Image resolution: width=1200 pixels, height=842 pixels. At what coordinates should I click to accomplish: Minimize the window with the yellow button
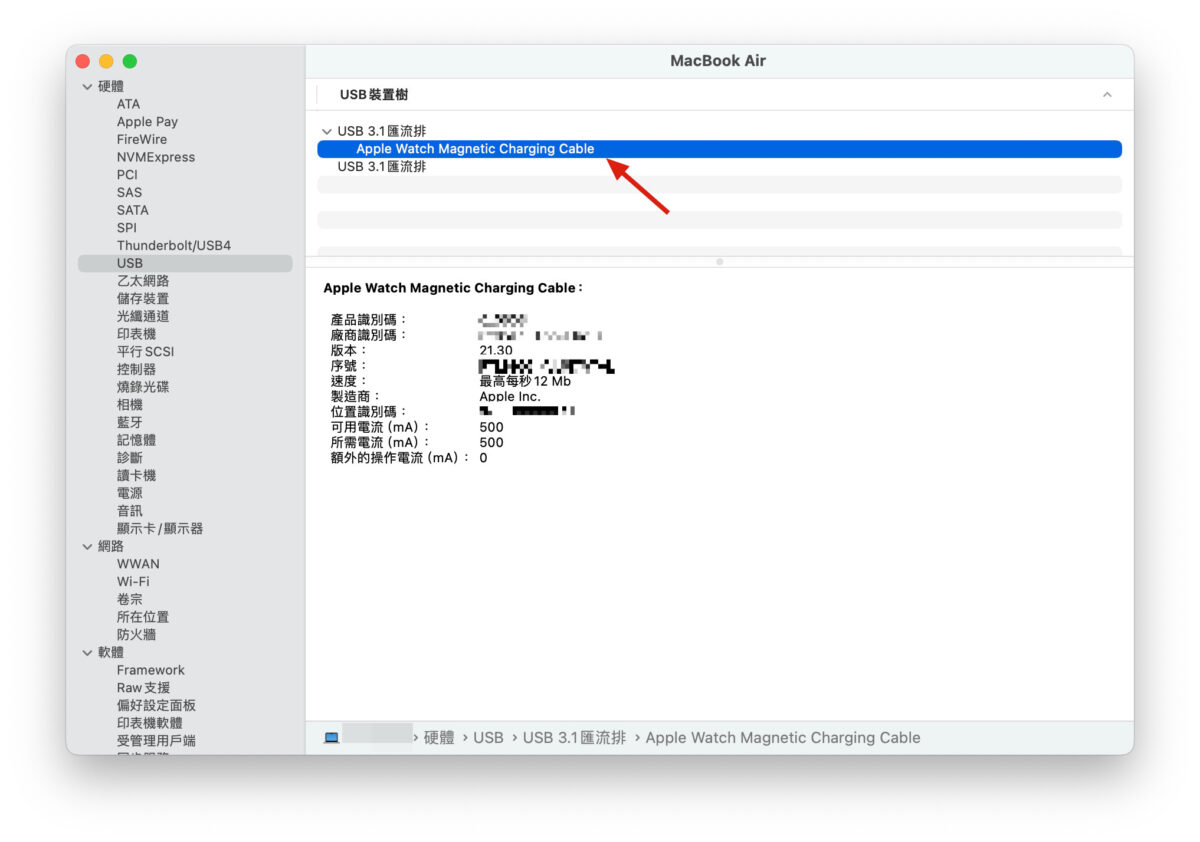106,61
